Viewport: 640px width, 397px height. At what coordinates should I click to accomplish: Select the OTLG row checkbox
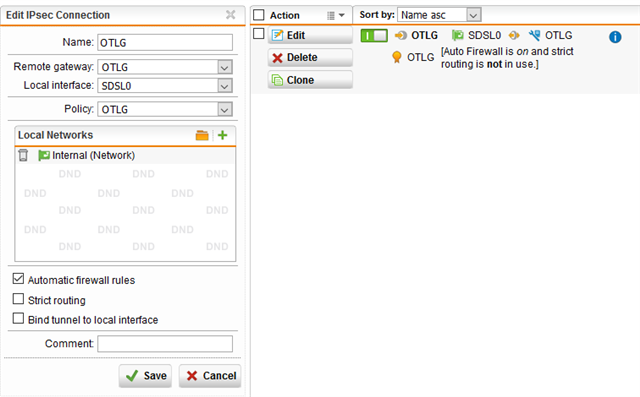pyautogui.click(x=259, y=33)
